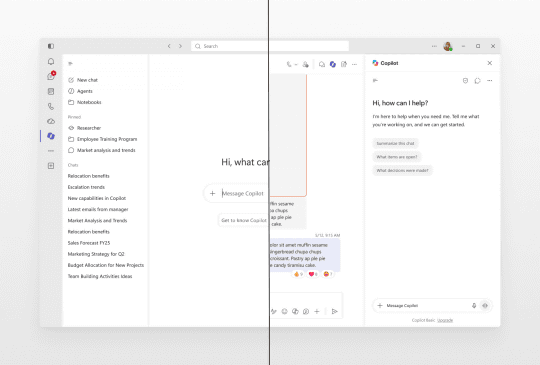Click the Summarize this chat suggestion
This screenshot has width=540, height=365.
(395, 143)
